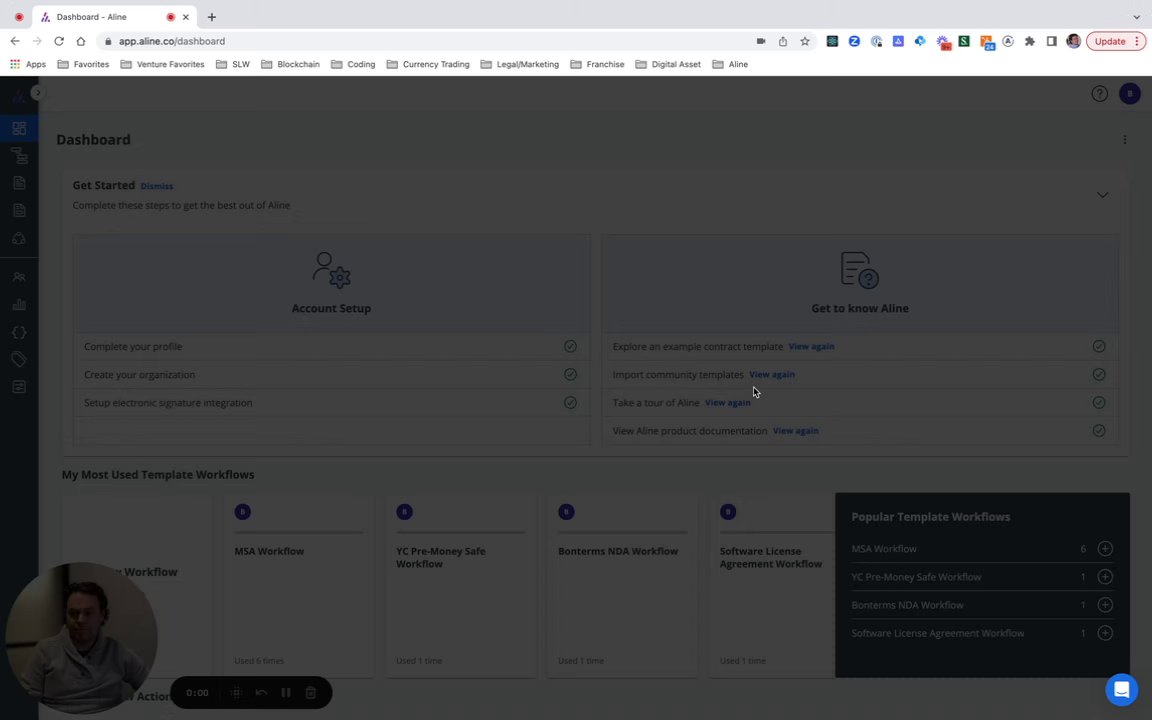The width and height of the screenshot is (1152, 720).
Task: Open the Bonterms NDA Workflow card
Action: pyautogui.click(x=622, y=586)
